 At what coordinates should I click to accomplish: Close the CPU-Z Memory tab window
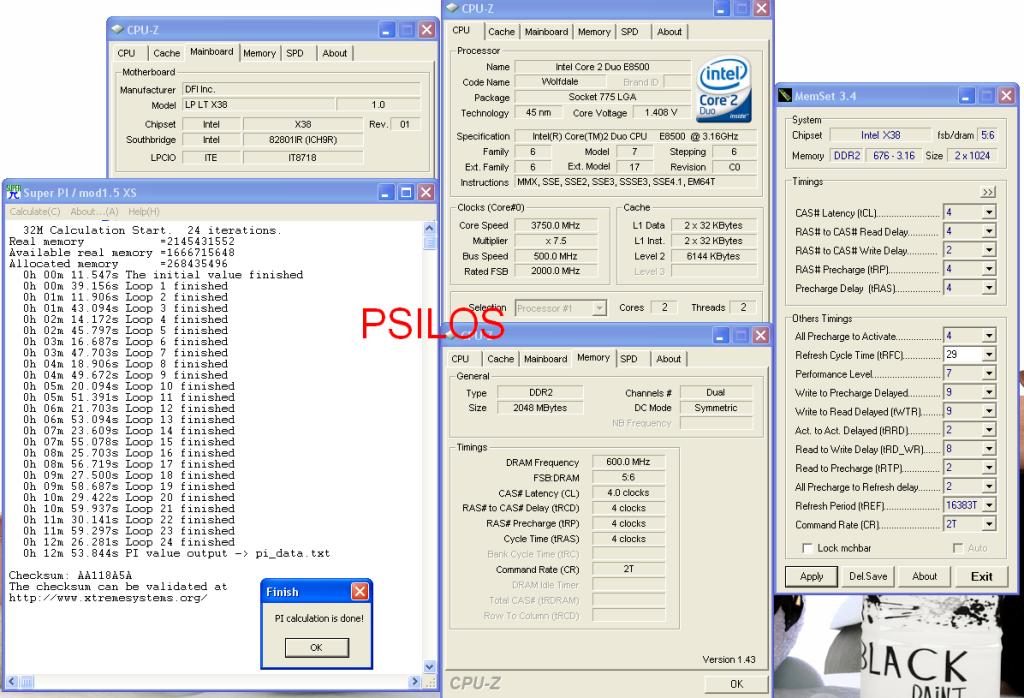tap(761, 335)
